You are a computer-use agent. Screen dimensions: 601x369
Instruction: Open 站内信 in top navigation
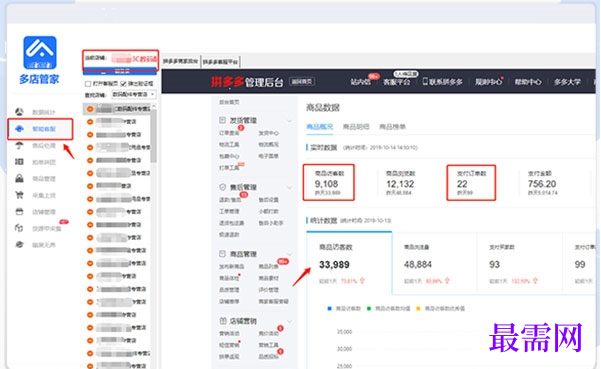click(x=360, y=82)
